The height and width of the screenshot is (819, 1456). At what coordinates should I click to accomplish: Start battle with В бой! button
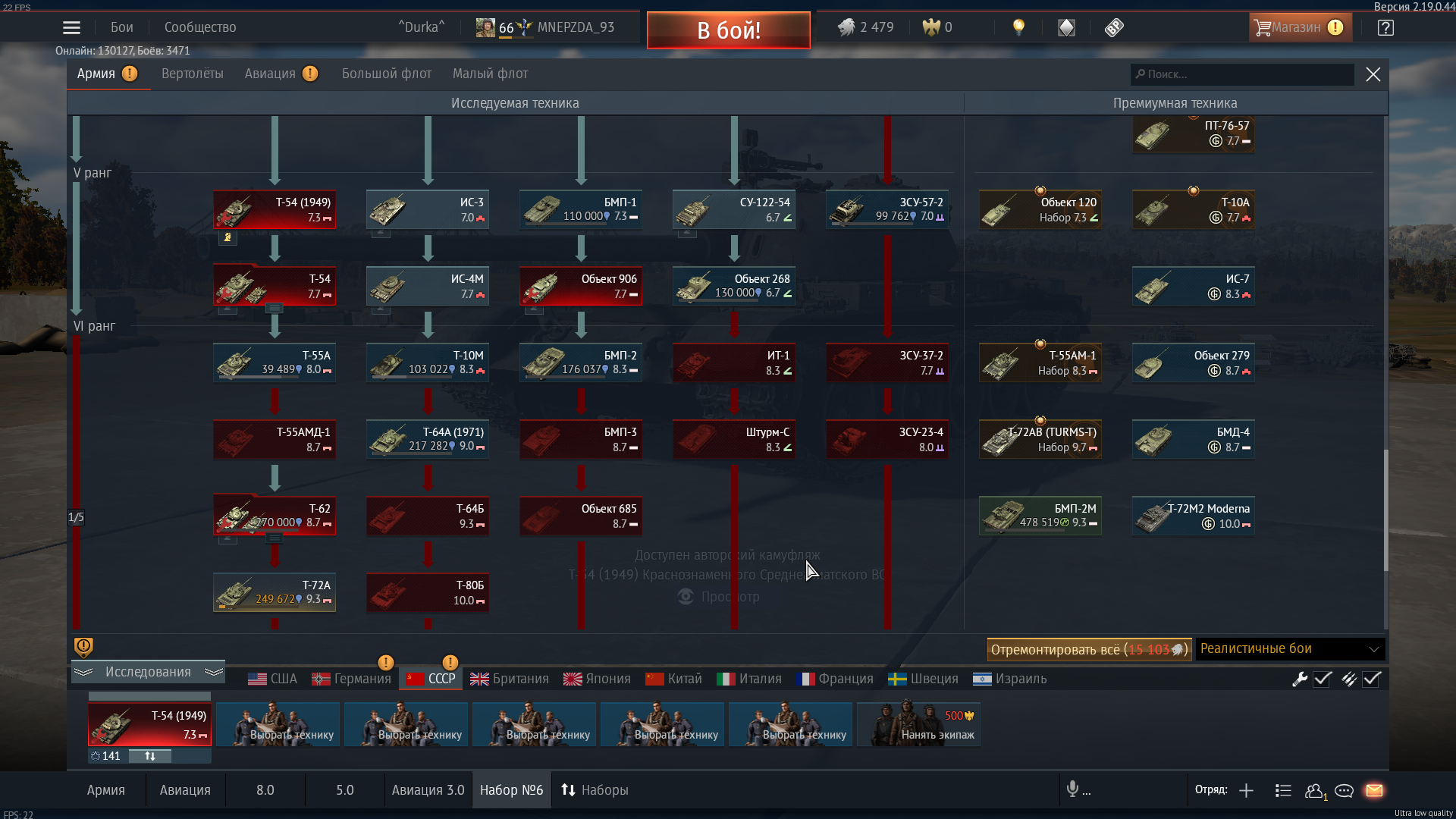[x=729, y=30]
